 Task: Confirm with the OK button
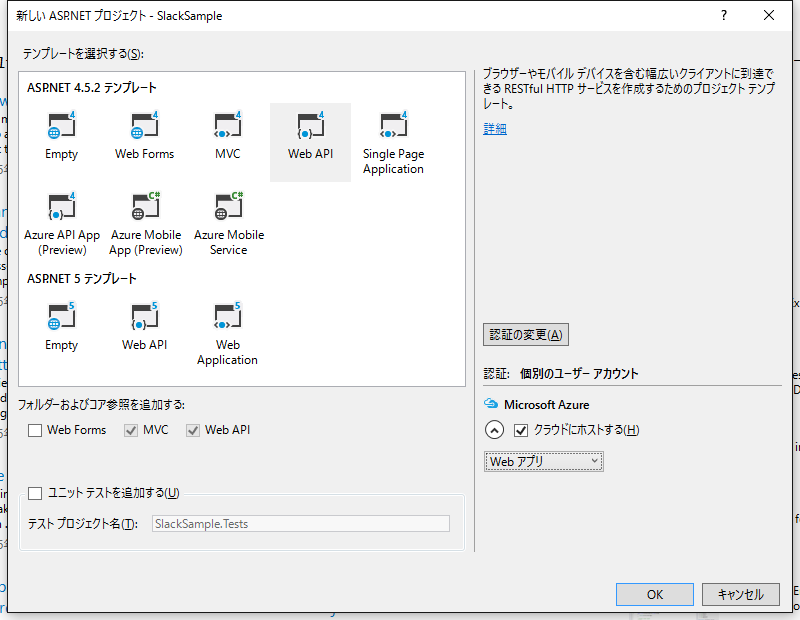[655, 594]
